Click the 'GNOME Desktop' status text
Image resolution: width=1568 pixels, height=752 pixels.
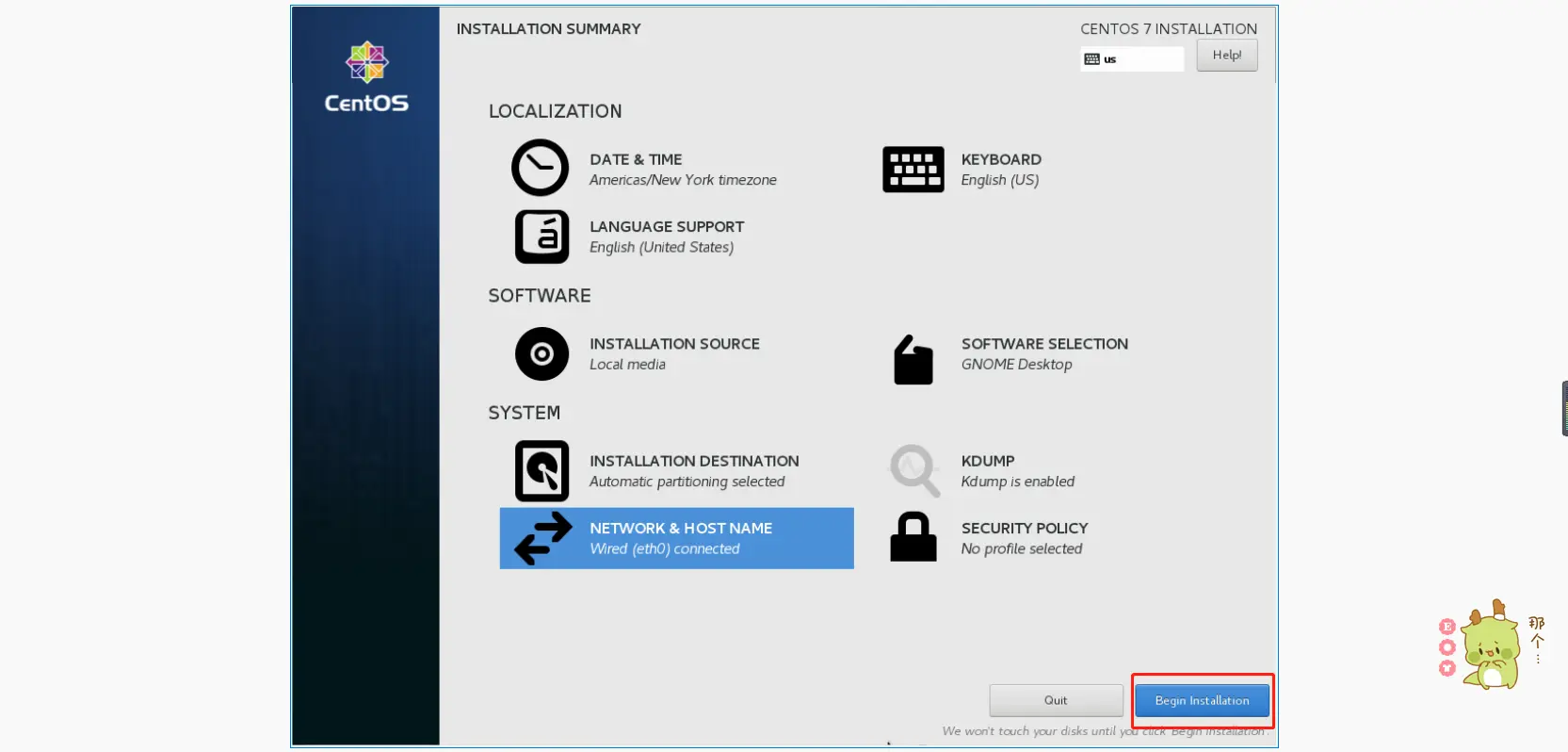point(1016,365)
